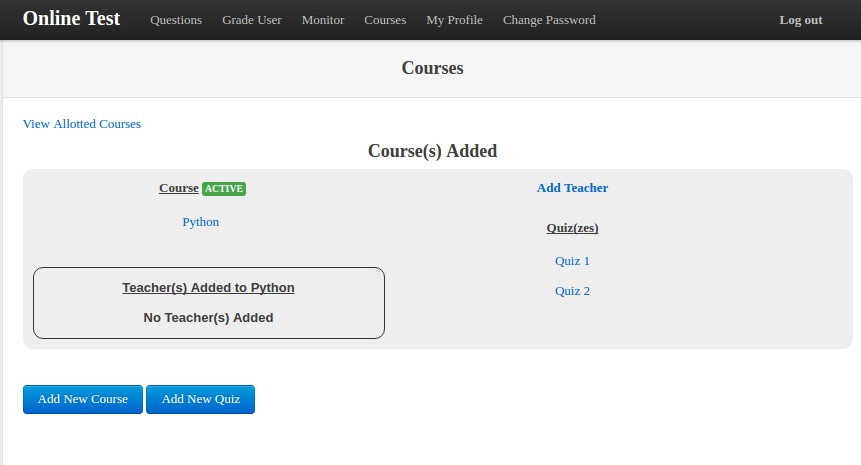Click the Course(s) Added heading
861x465 pixels.
[x=432, y=151]
